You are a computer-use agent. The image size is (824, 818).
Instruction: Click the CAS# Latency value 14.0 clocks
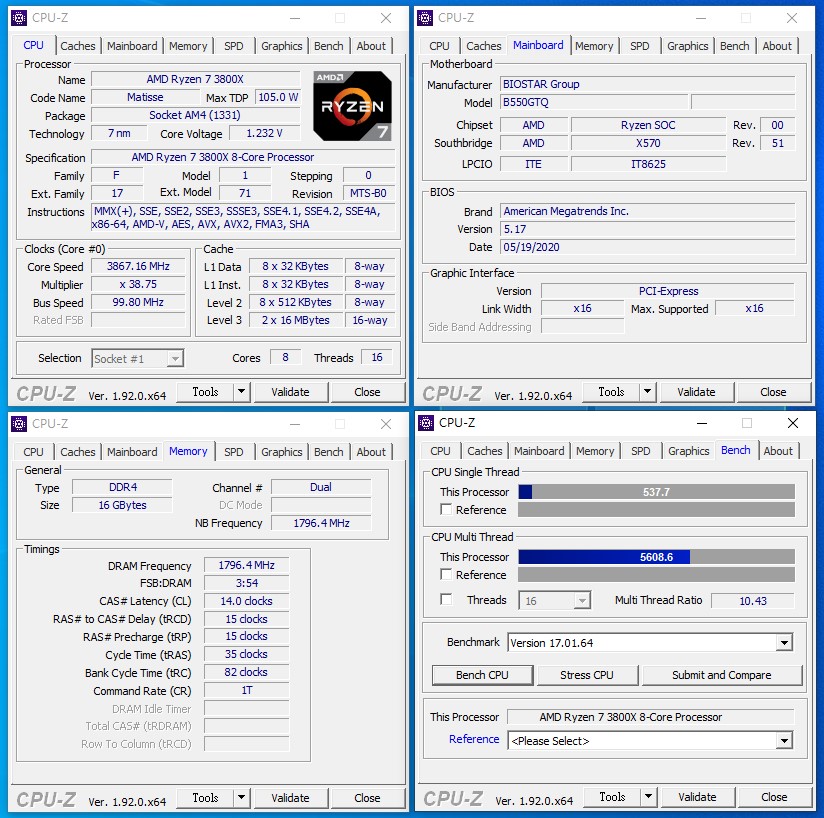pos(246,601)
